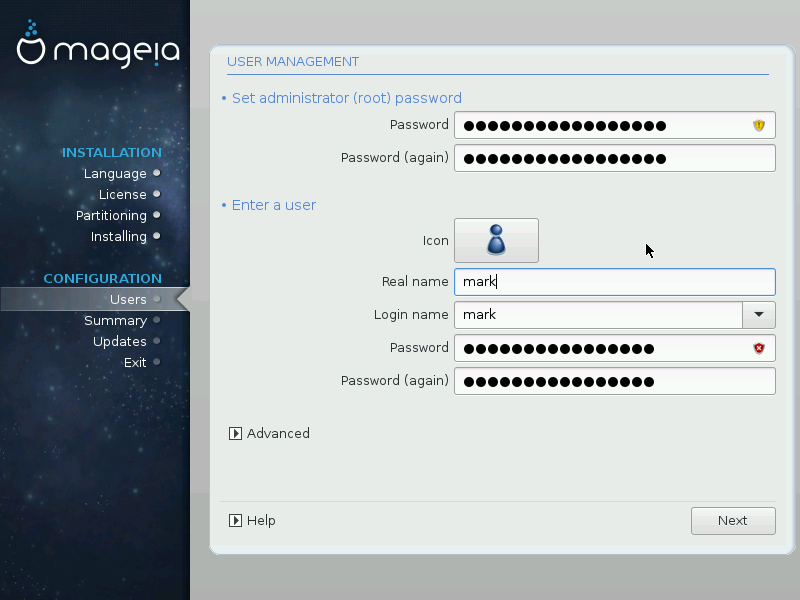800x600 pixels.
Task: Select the Partitioning step in sidebar
Action: (x=111, y=216)
